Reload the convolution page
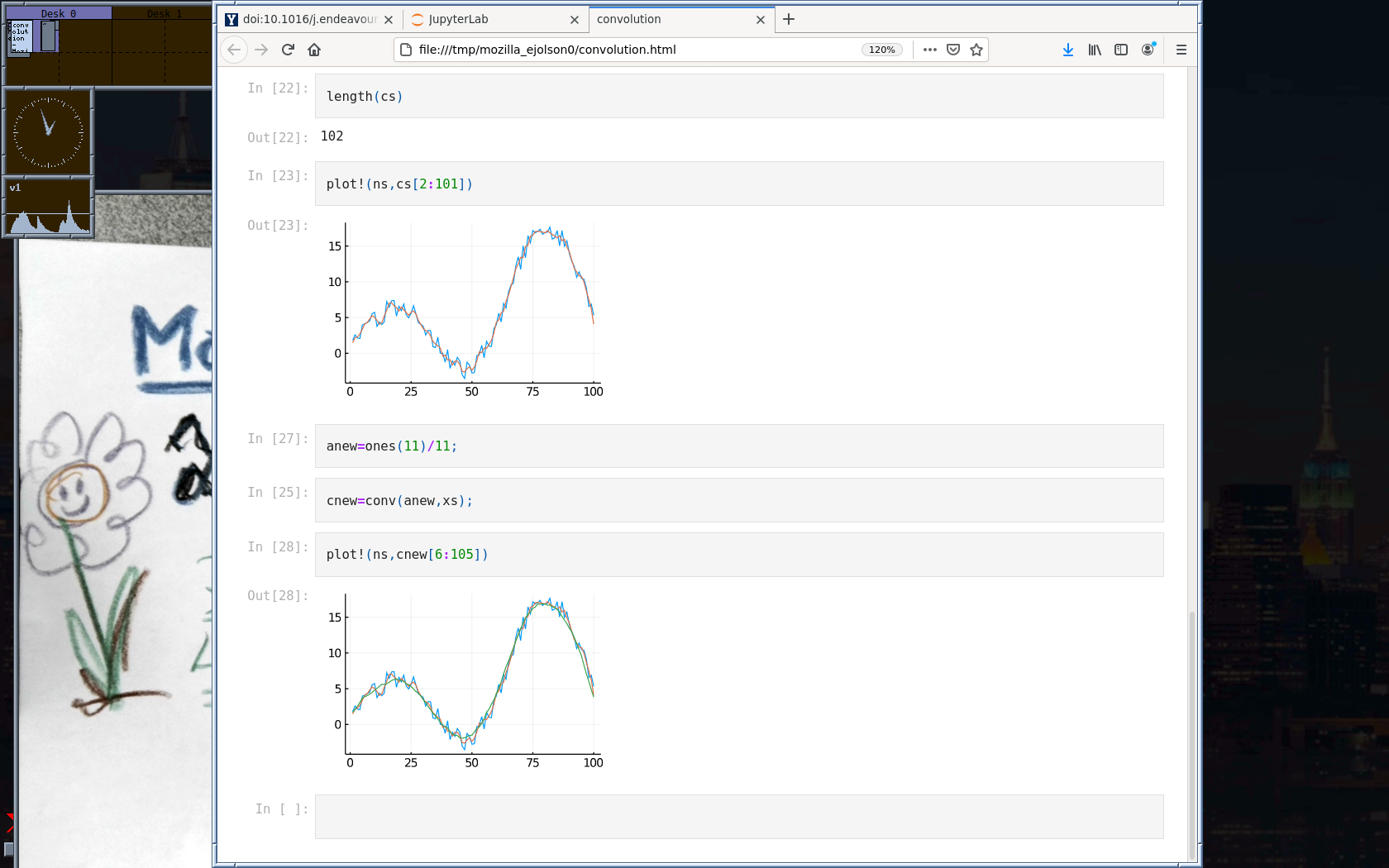 click(288, 50)
